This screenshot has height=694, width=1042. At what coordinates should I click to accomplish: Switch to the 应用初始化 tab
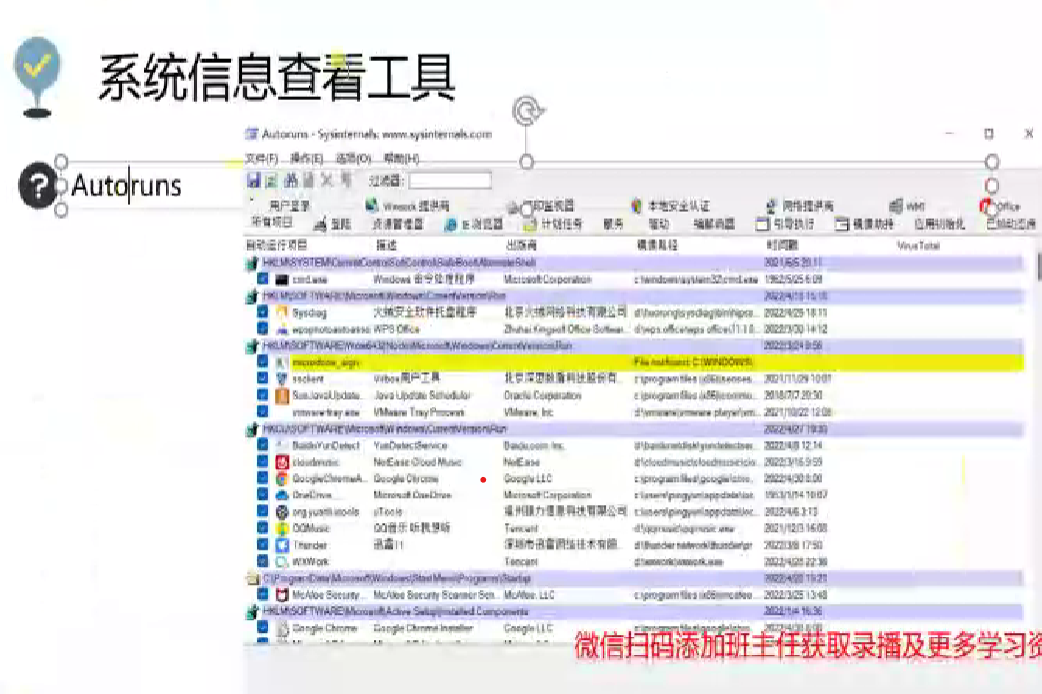(x=939, y=224)
